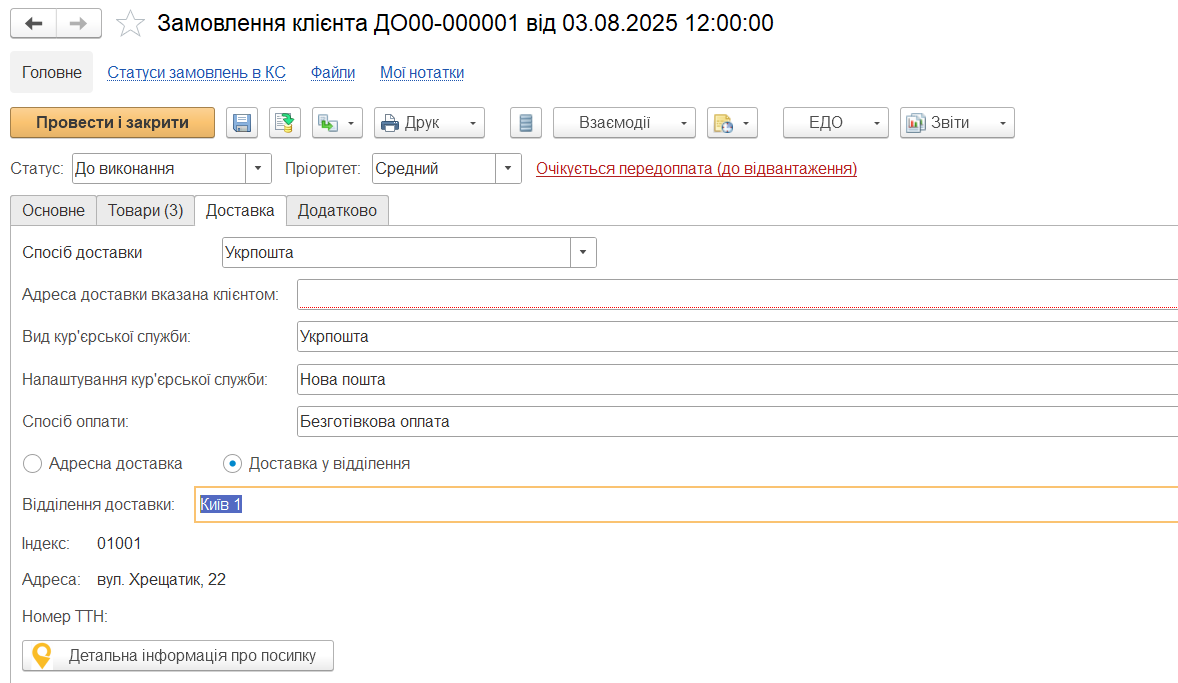The height and width of the screenshot is (683, 1178).
Task: Click the Звіти reports chart icon
Action: pyautogui.click(x=915, y=122)
